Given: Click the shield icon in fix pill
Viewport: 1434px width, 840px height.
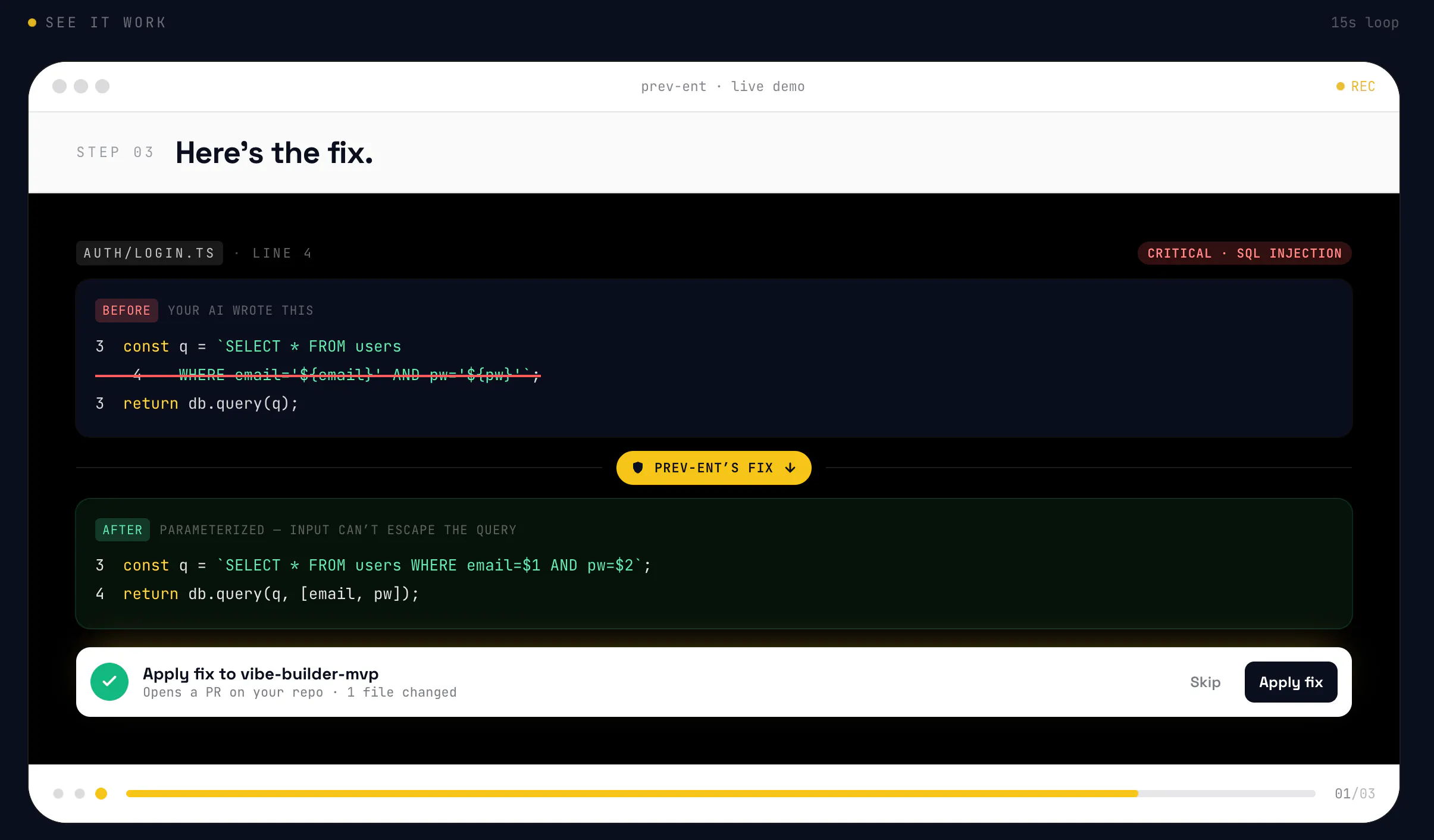Looking at the screenshot, I should point(638,468).
